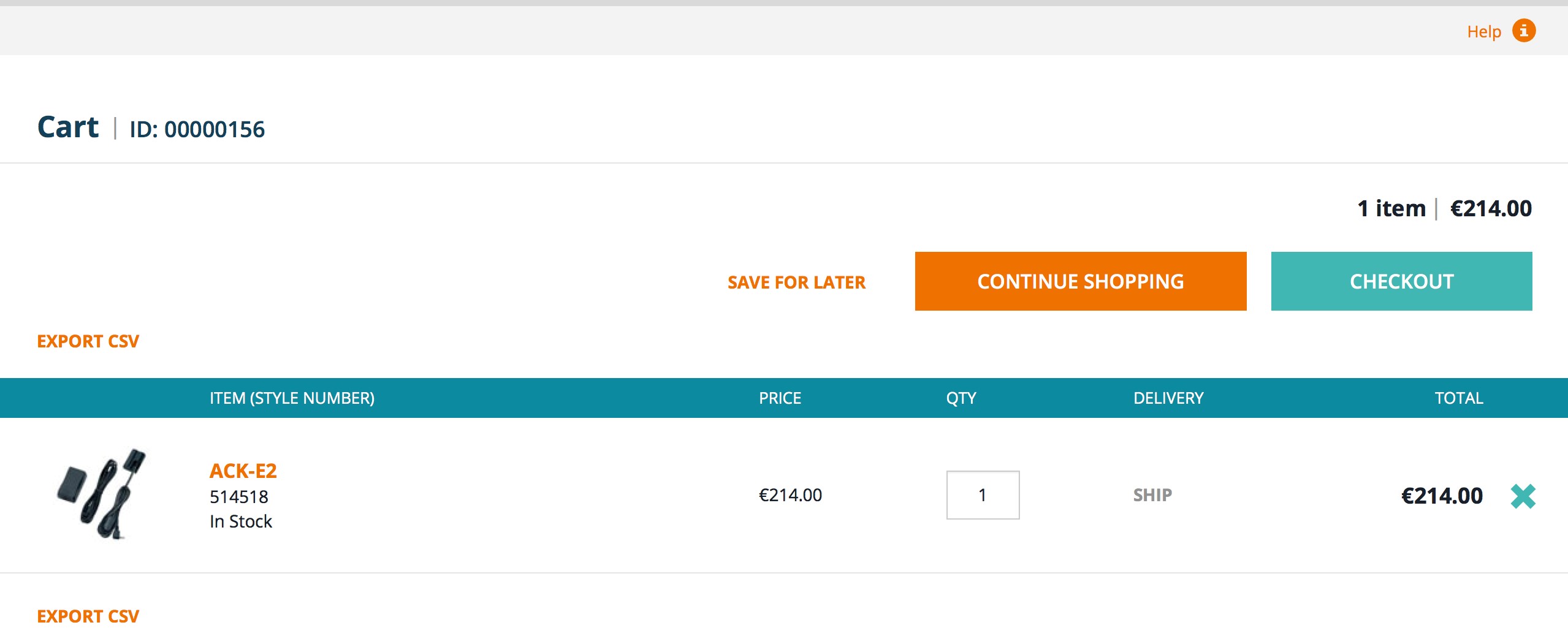Click the cart ID 00000156 text

[197, 129]
